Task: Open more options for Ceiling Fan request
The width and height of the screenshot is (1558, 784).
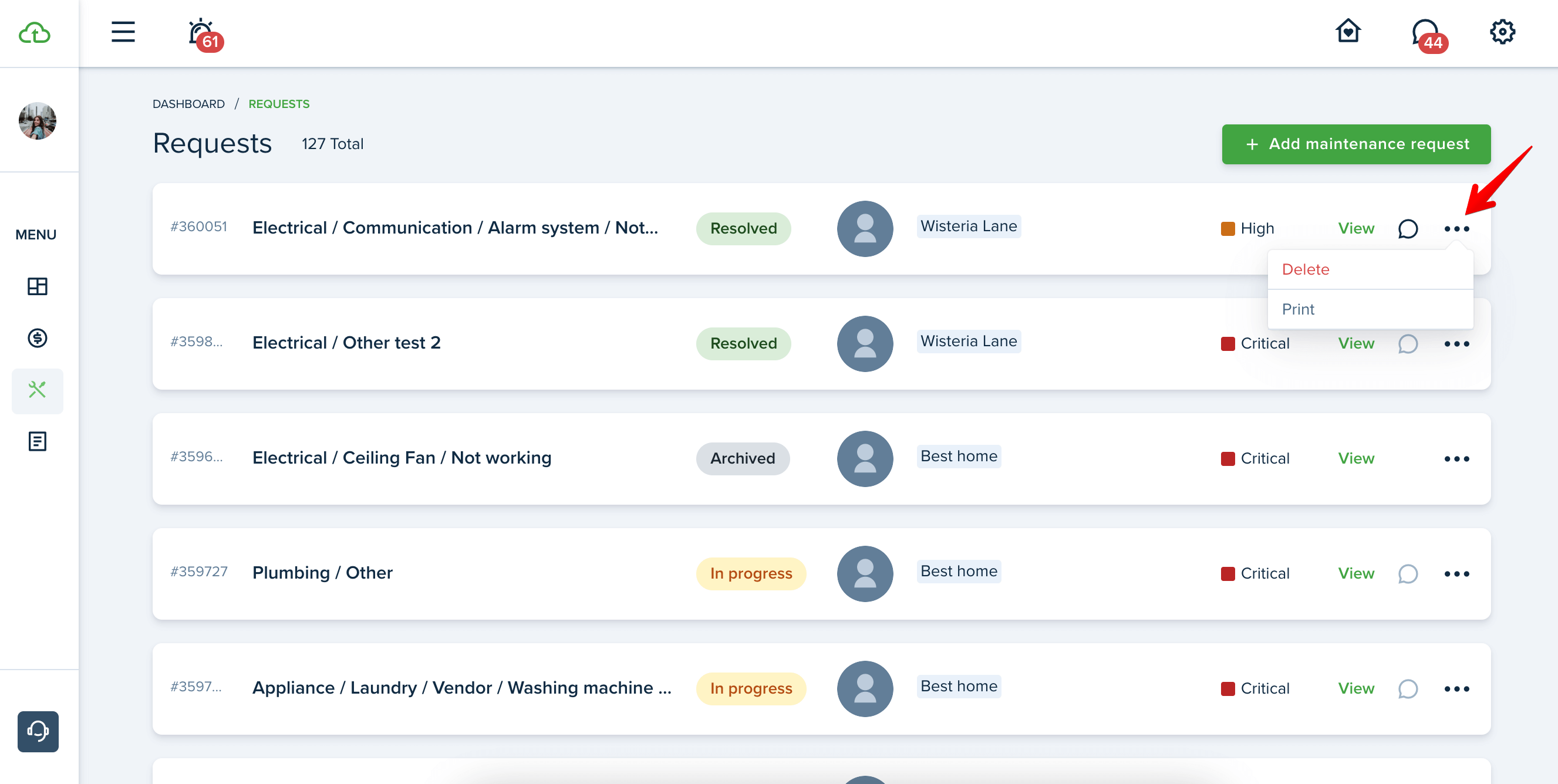Action: tap(1456, 459)
